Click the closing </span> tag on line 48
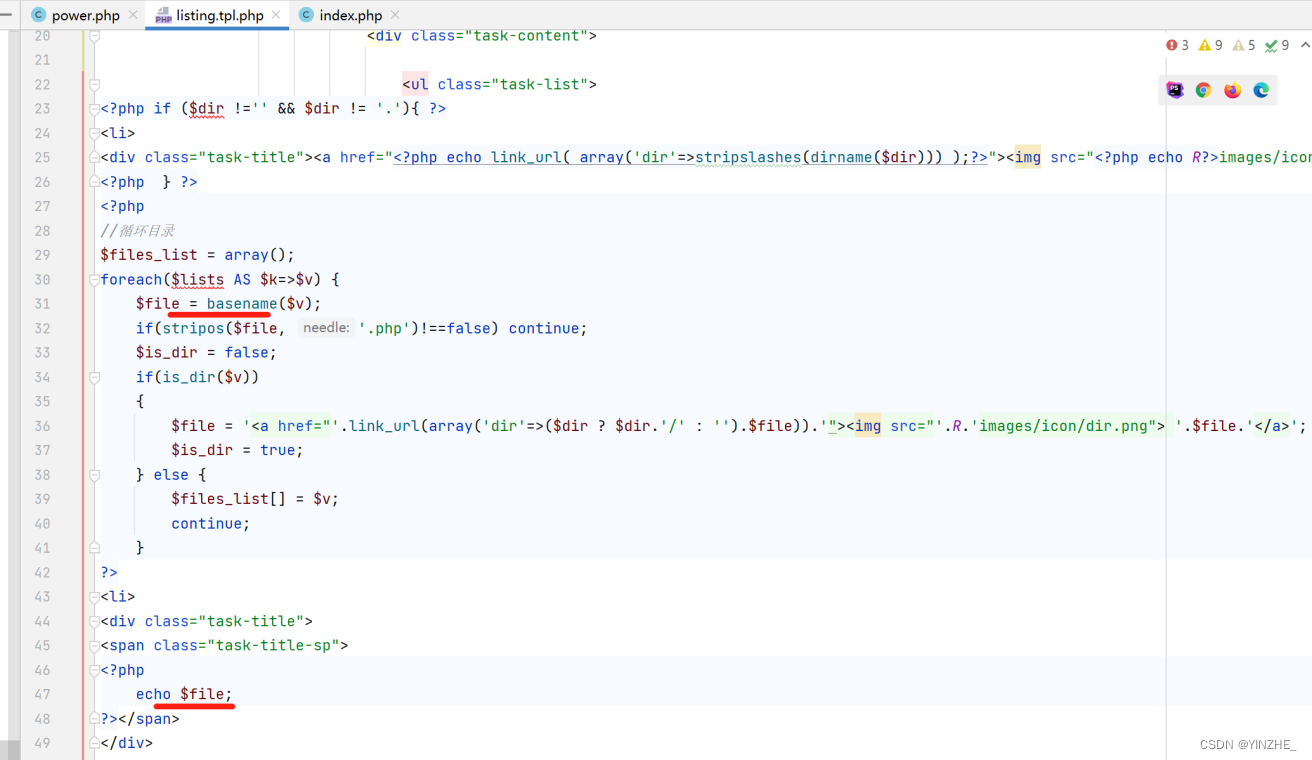Image resolution: width=1312 pixels, height=760 pixels. 149,718
